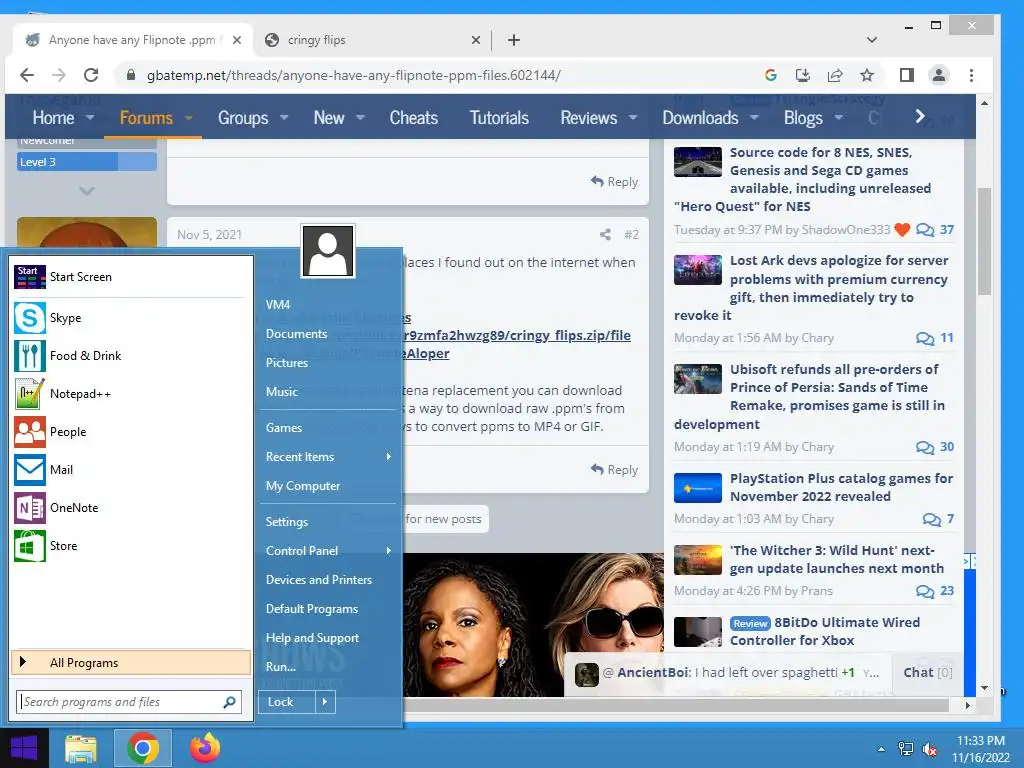Click the Search programs and files field
The image size is (1024, 768).
pyautogui.click(x=129, y=702)
